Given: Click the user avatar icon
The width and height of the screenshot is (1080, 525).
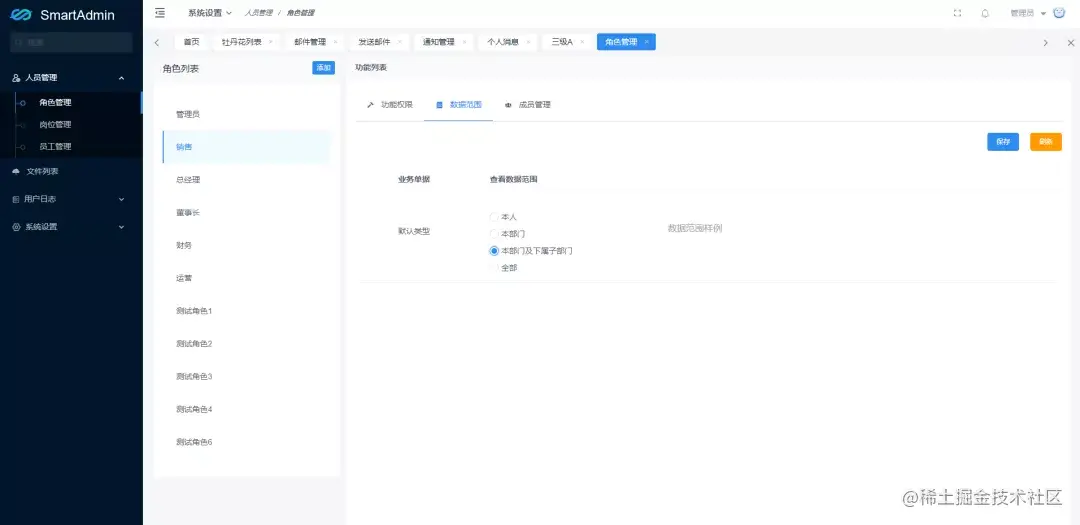Looking at the screenshot, I should [x=1059, y=12].
